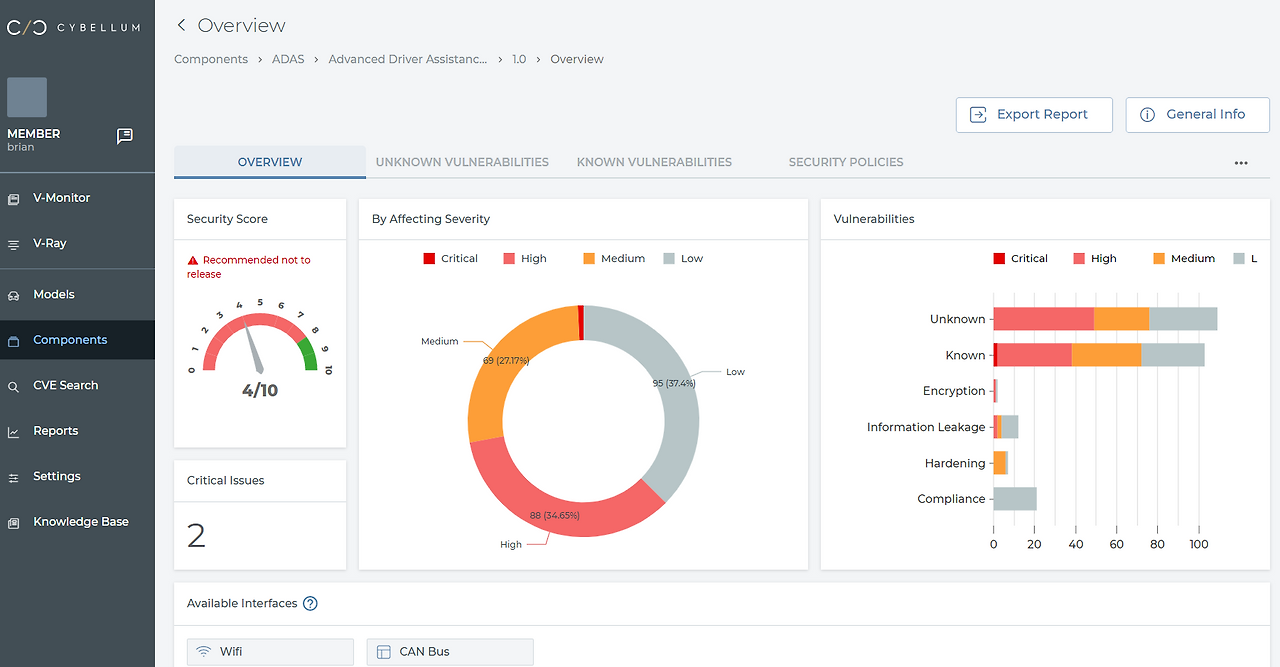The height and width of the screenshot is (667, 1280).
Task: Click the Known bar in the Vulnerabilities chart
Action: click(1098, 355)
